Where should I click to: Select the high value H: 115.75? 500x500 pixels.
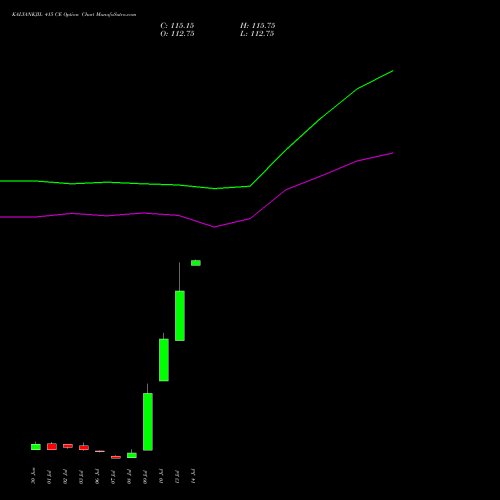coord(257,26)
